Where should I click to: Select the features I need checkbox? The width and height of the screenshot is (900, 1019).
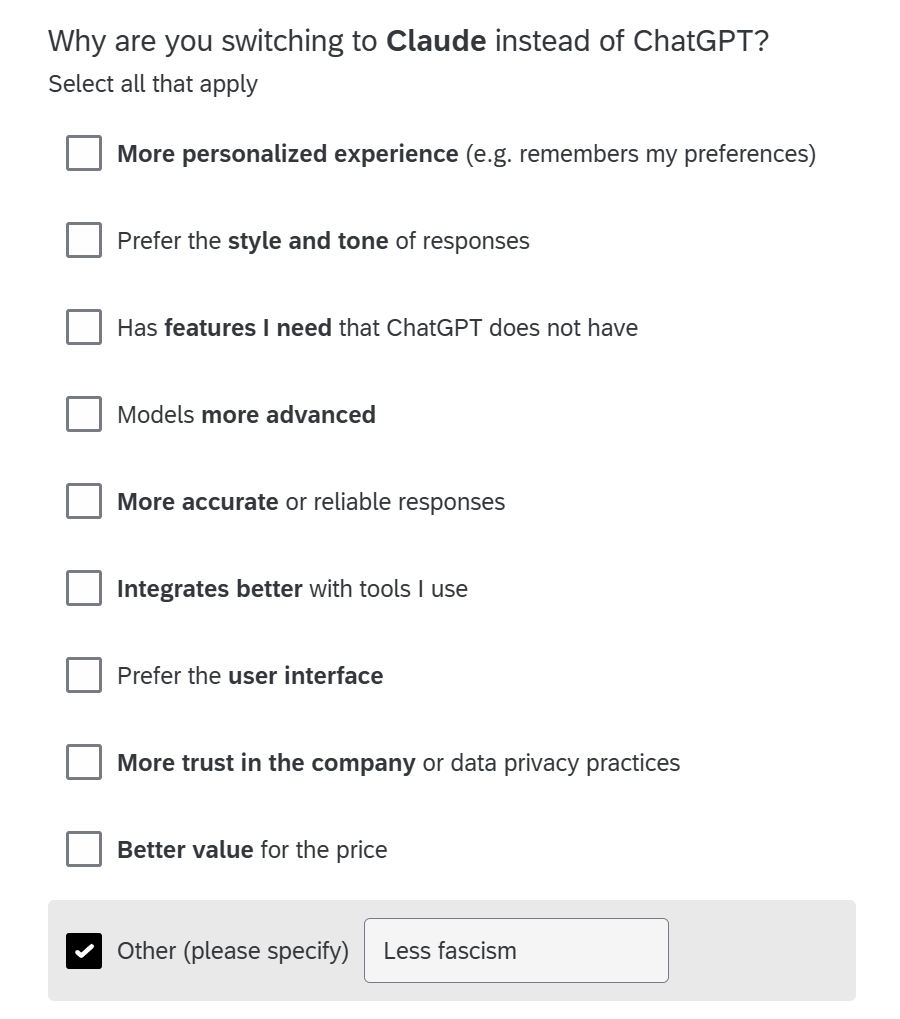click(84, 328)
